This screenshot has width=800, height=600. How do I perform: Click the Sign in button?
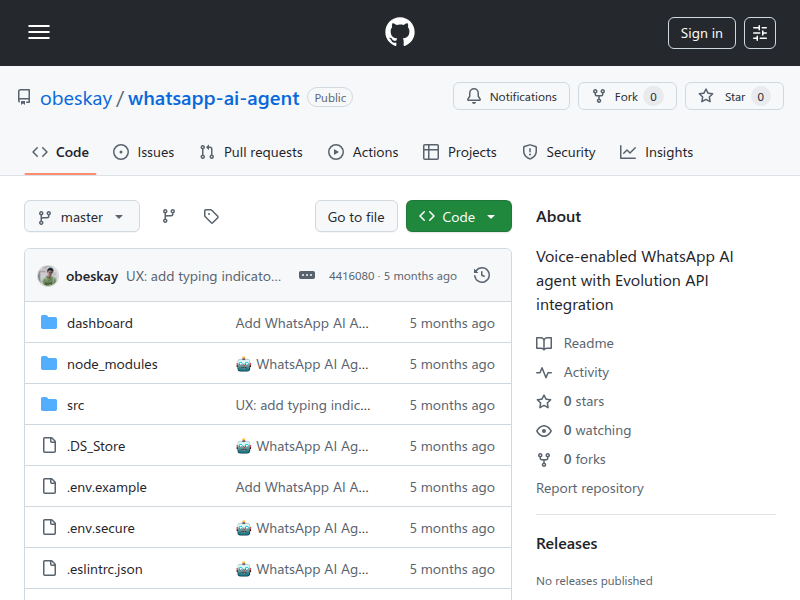(x=701, y=32)
